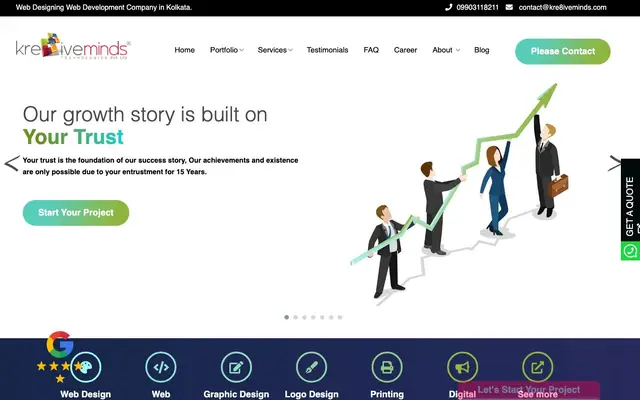Image resolution: width=640 pixels, height=400 pixels.
Task: Expand the Services dropdown menu
Action: (275, 50)
